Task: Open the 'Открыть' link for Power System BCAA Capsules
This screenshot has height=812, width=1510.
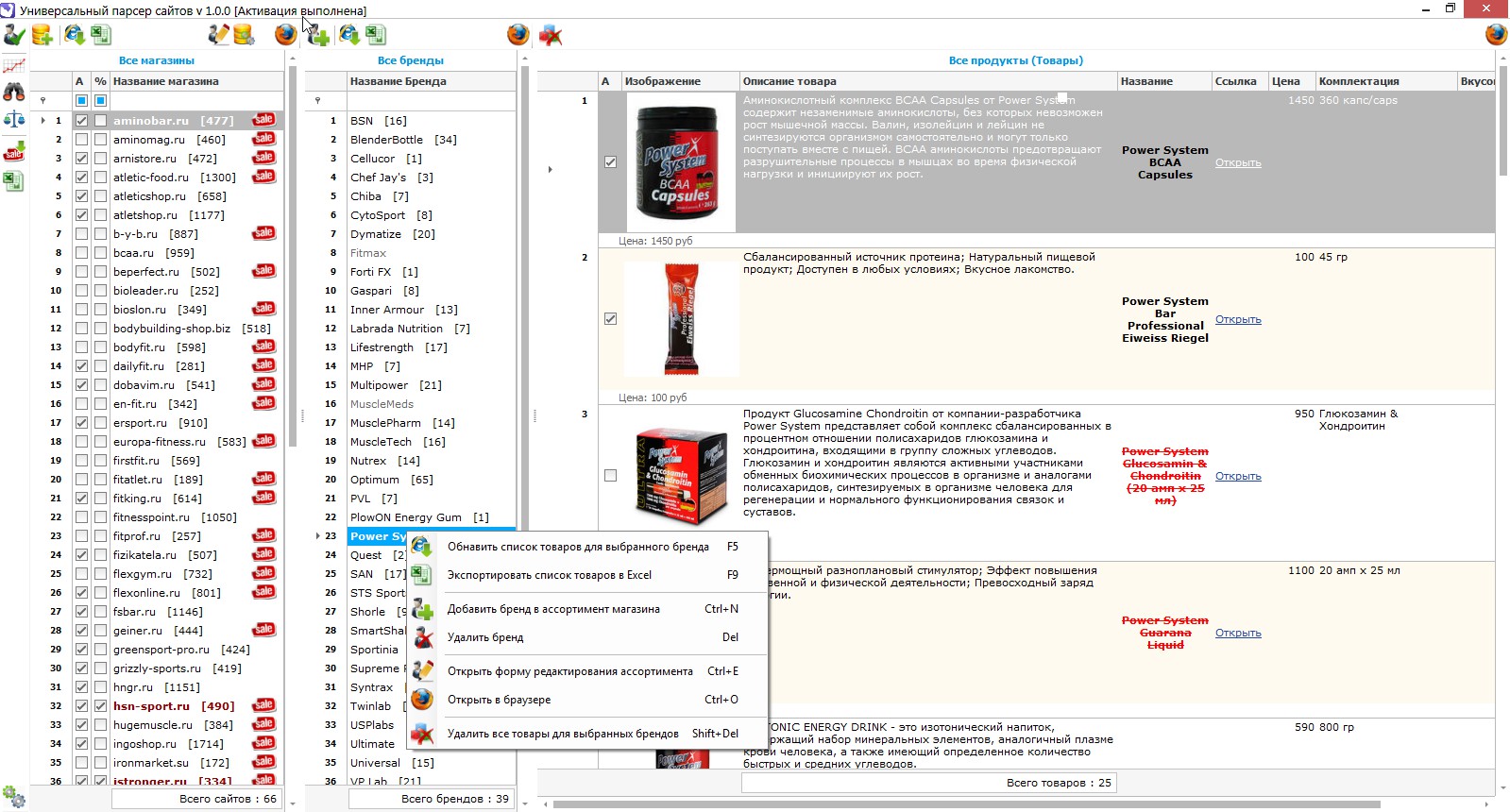Action: [1238, 162]
